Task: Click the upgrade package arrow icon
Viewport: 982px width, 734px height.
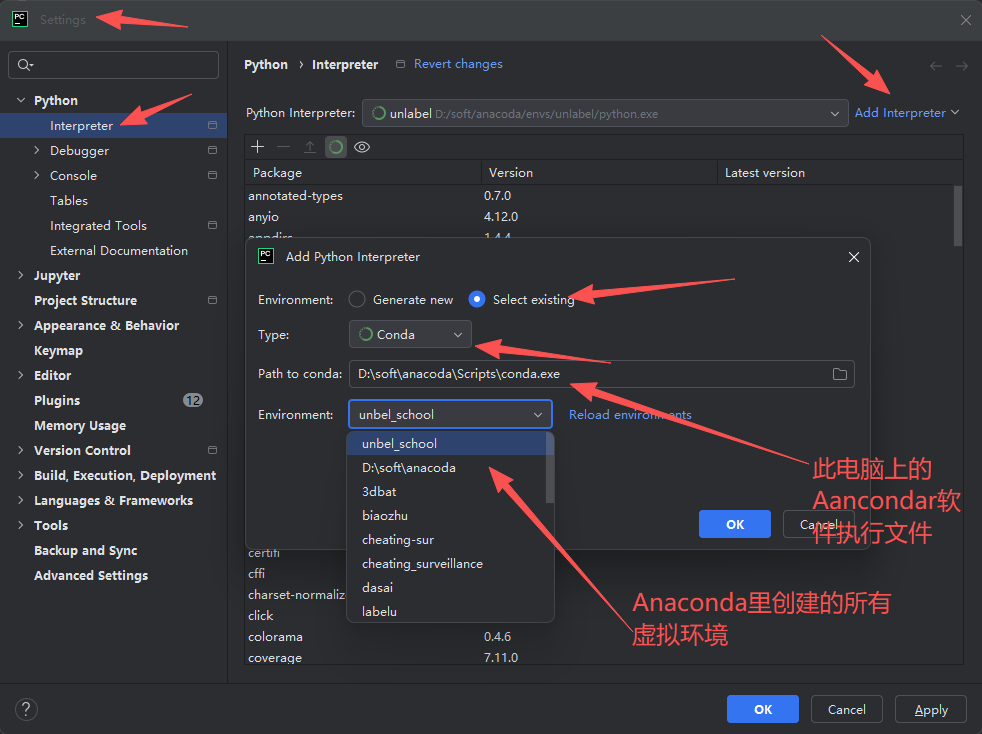Action: pos(310,147)
